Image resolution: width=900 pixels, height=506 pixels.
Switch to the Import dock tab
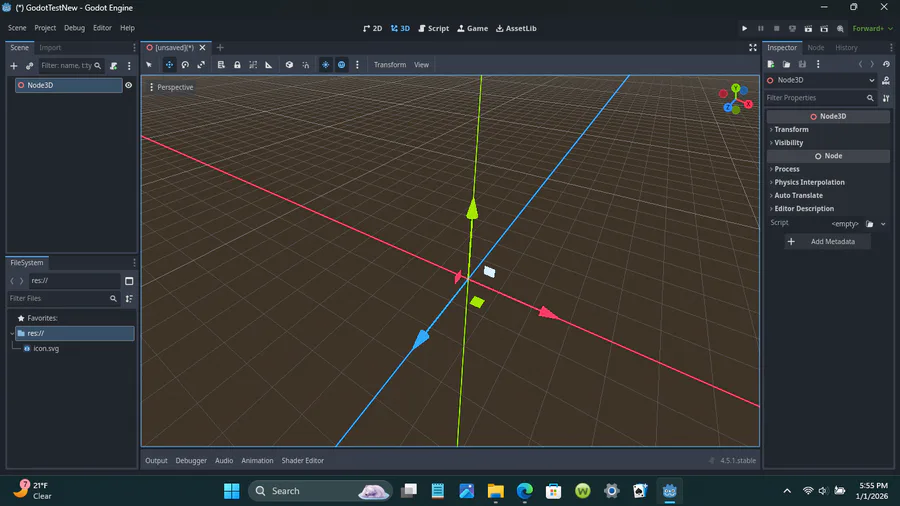50,48
